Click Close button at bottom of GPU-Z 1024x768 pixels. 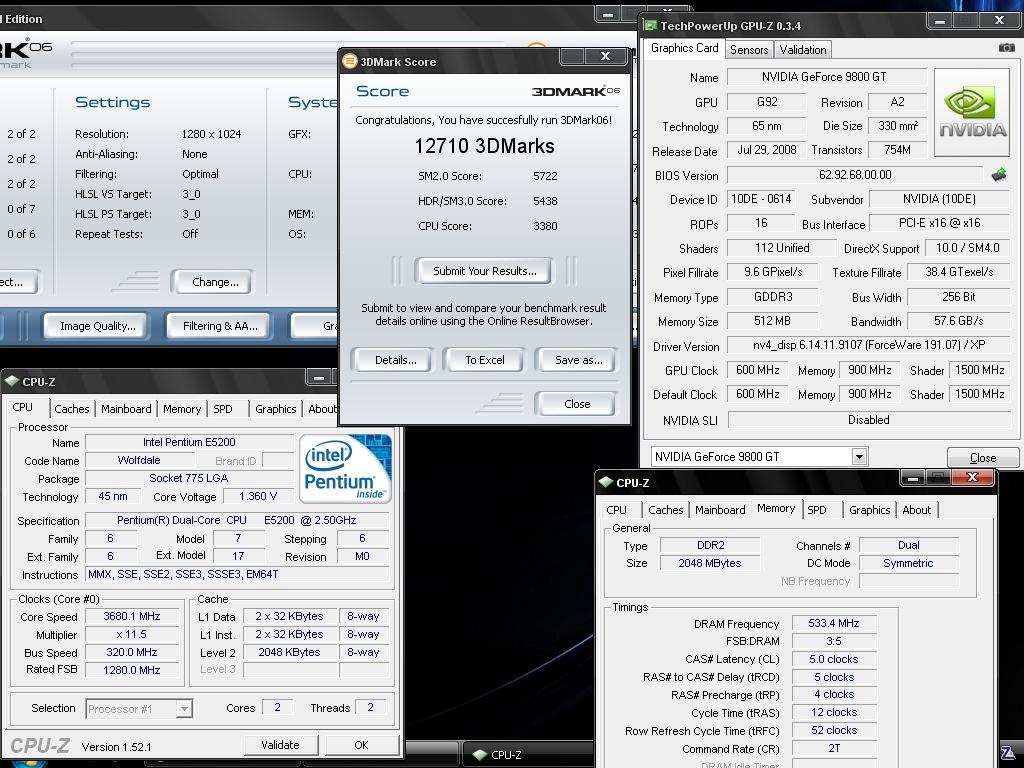[x=983, y=458]
